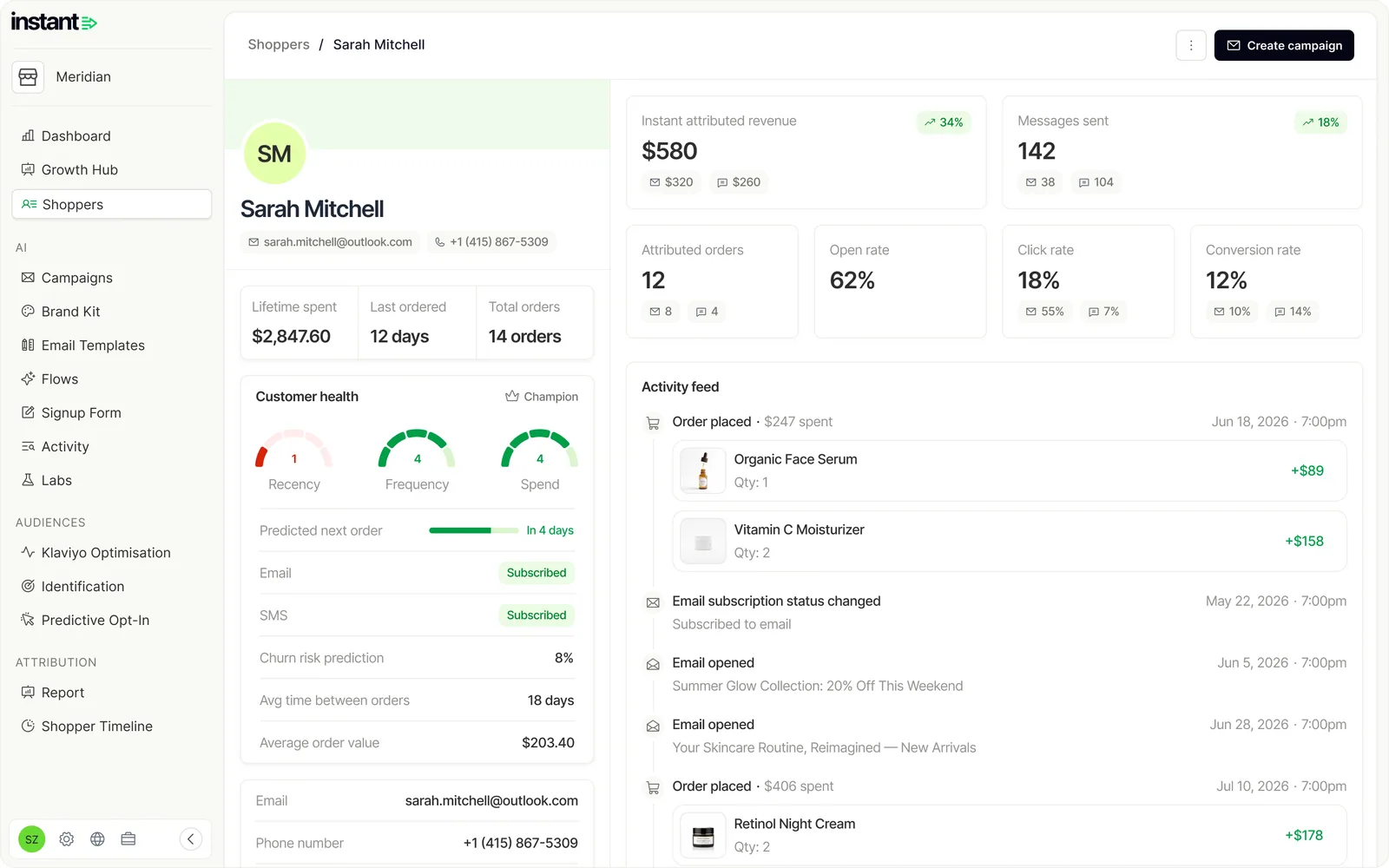Viewport: 1389px width, 868px height.
Task: Click opened-mail icon for Skincare Routine email
Action: 653,726
